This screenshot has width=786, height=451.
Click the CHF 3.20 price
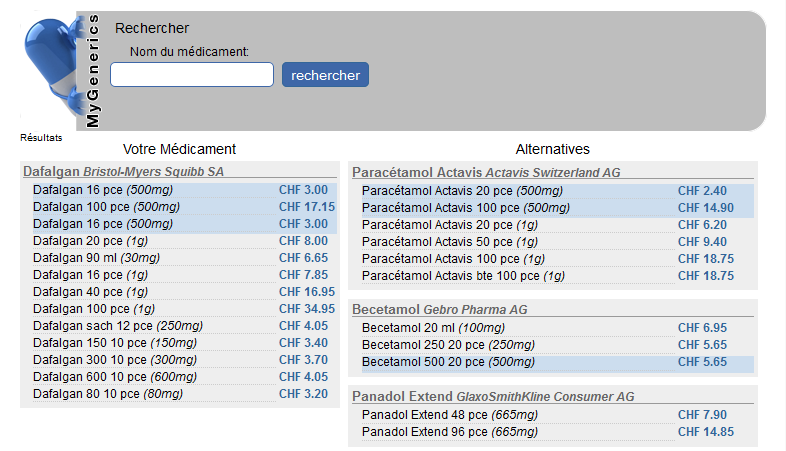point(303,394)
